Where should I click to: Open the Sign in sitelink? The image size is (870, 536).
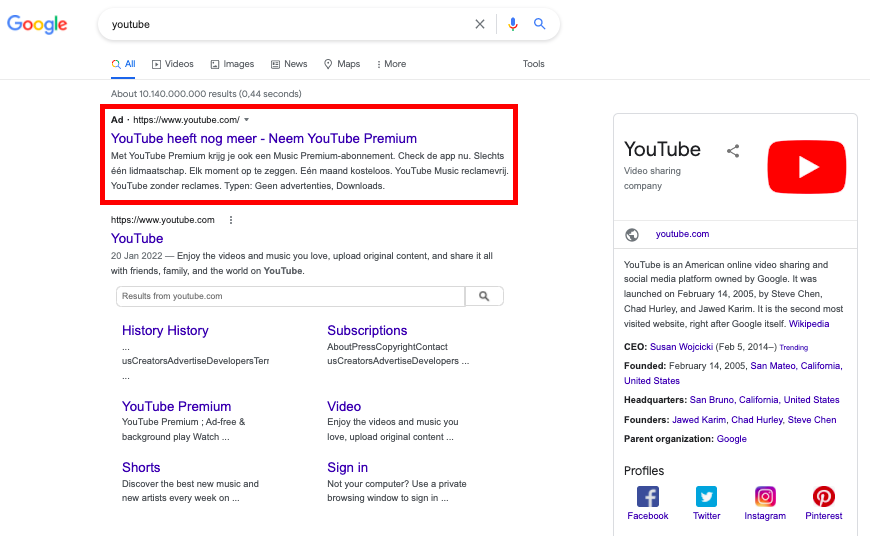coord(347,468)
